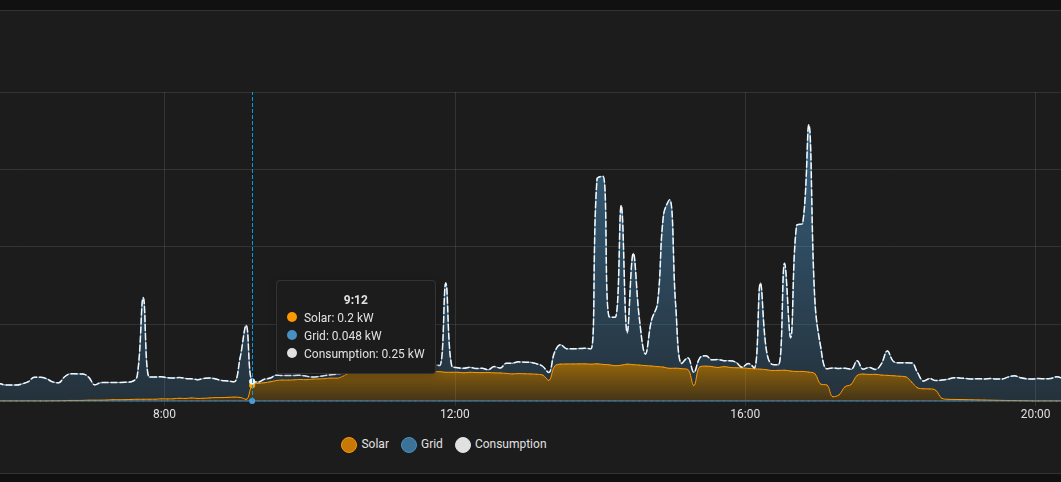Hide the Grid series via its legend label
The image size is (1061, 482).
pos(431,444)
